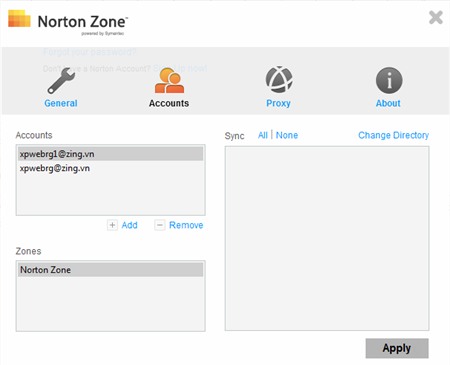
Task: Select account xpwebrg1@zing.vn
Action: [111, 154]
